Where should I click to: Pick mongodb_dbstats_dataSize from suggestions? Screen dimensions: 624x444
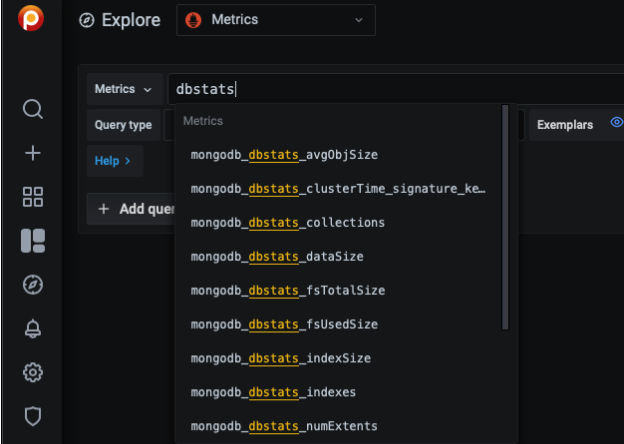276,256
